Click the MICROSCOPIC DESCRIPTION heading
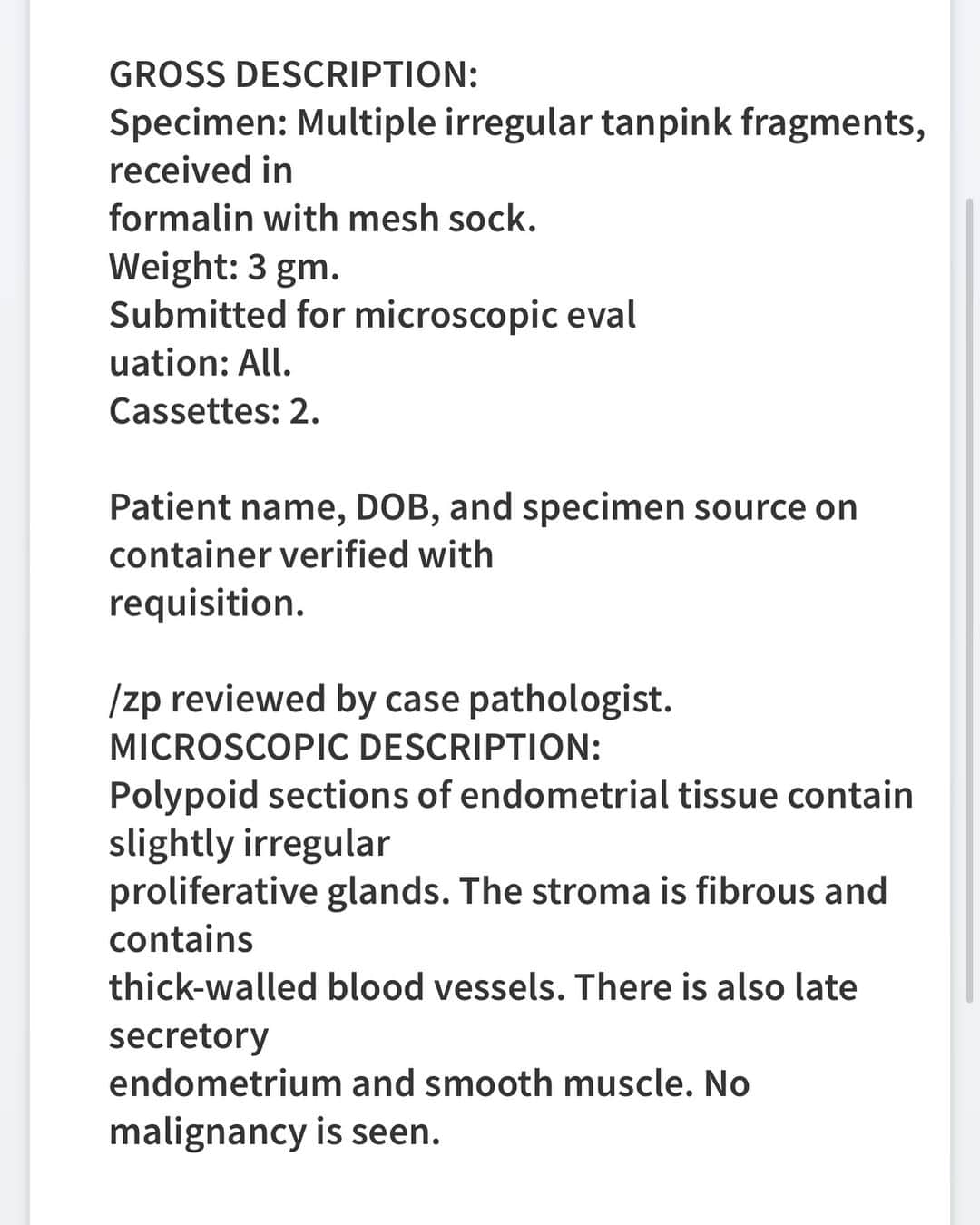980x1225 pixels. (355, 747)
